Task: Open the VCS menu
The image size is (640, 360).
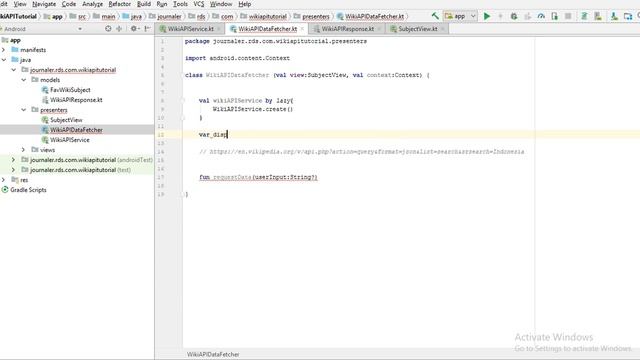Action: [199, 4]
